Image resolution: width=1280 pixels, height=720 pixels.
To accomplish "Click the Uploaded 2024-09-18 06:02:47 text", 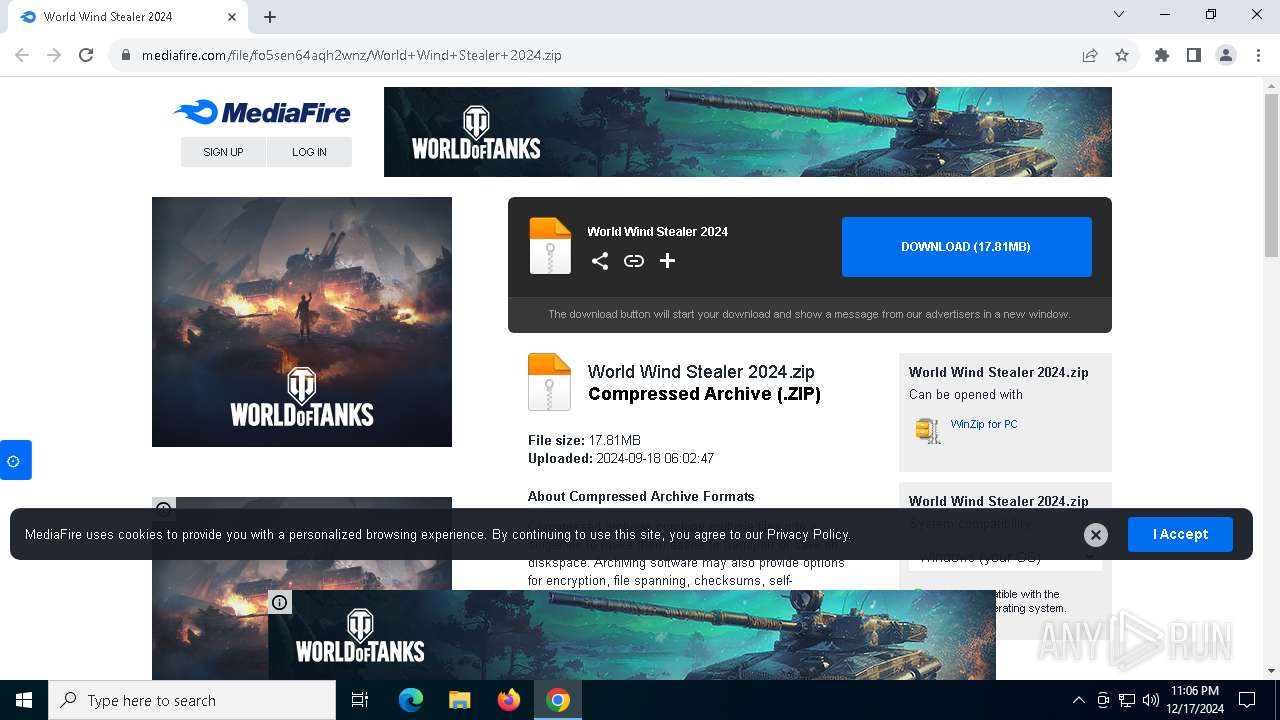I will click(x=621, y=459).
